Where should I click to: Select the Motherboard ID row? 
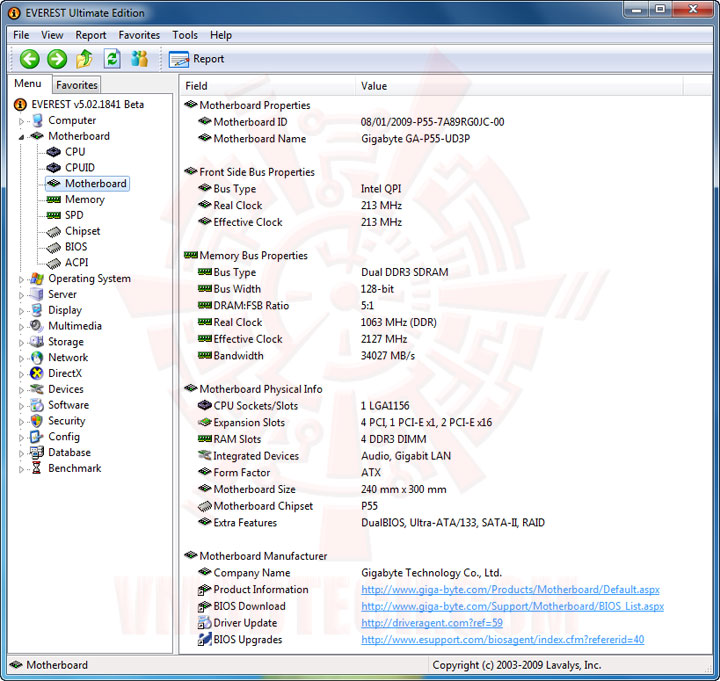(444, 122)
